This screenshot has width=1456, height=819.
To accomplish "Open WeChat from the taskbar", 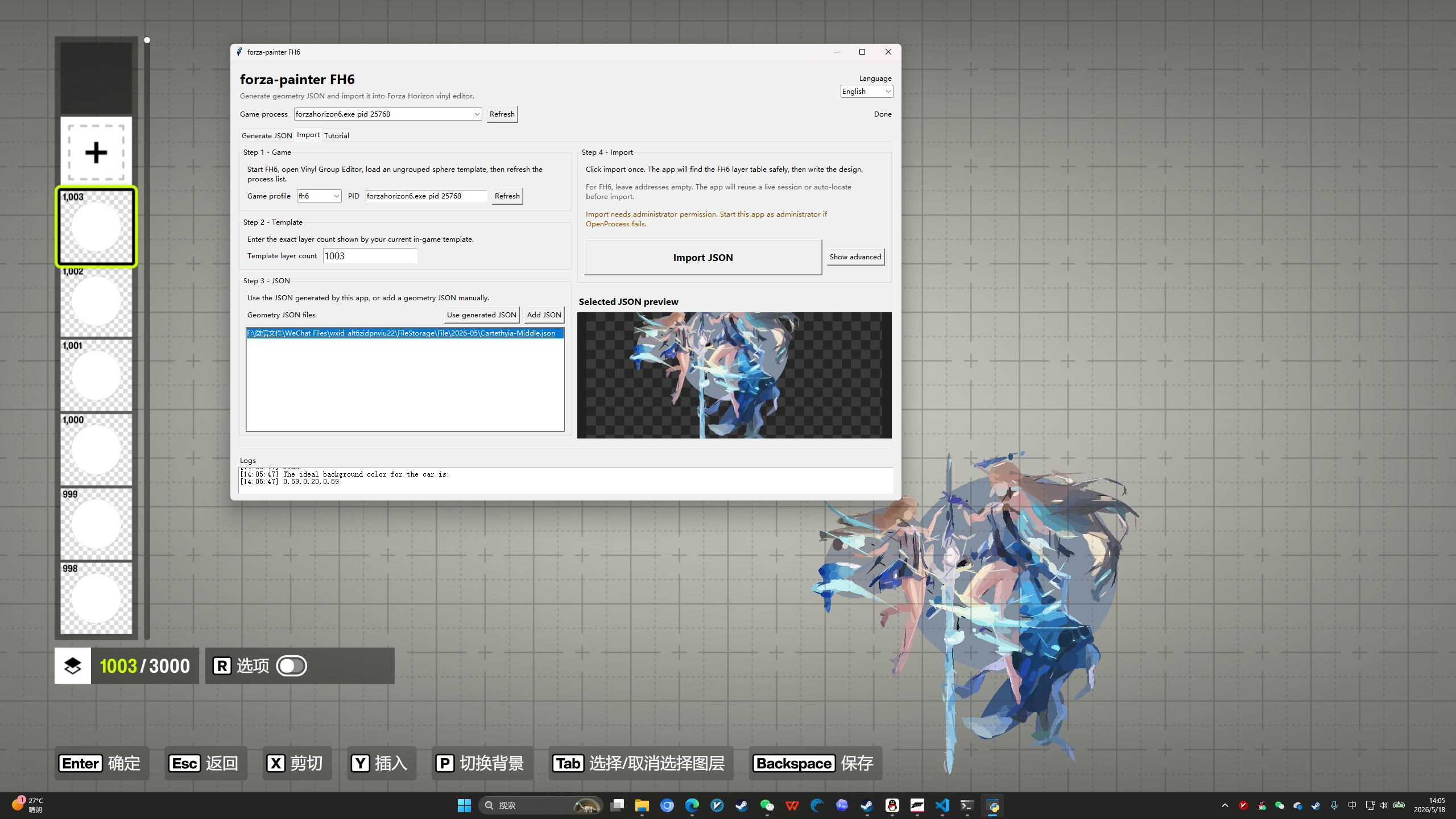I will pos(767,805).
